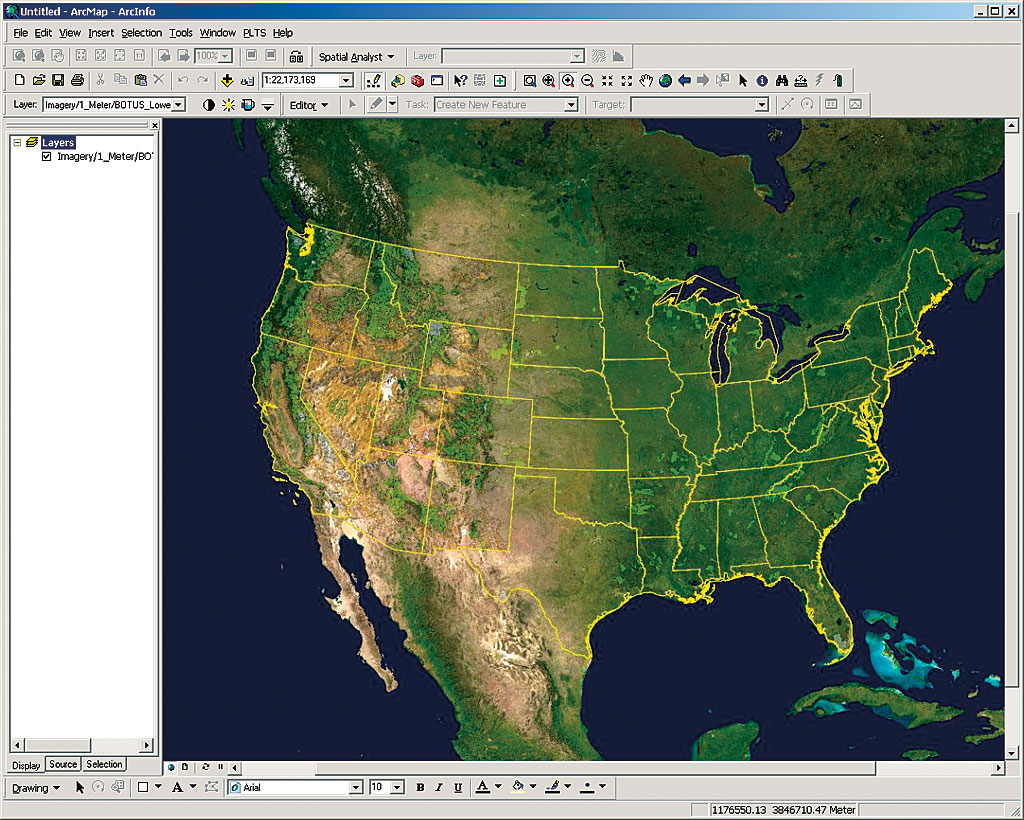
Task: Select the Sketch pencil tool
Action: pyautogui.click(x=376, y=104)
